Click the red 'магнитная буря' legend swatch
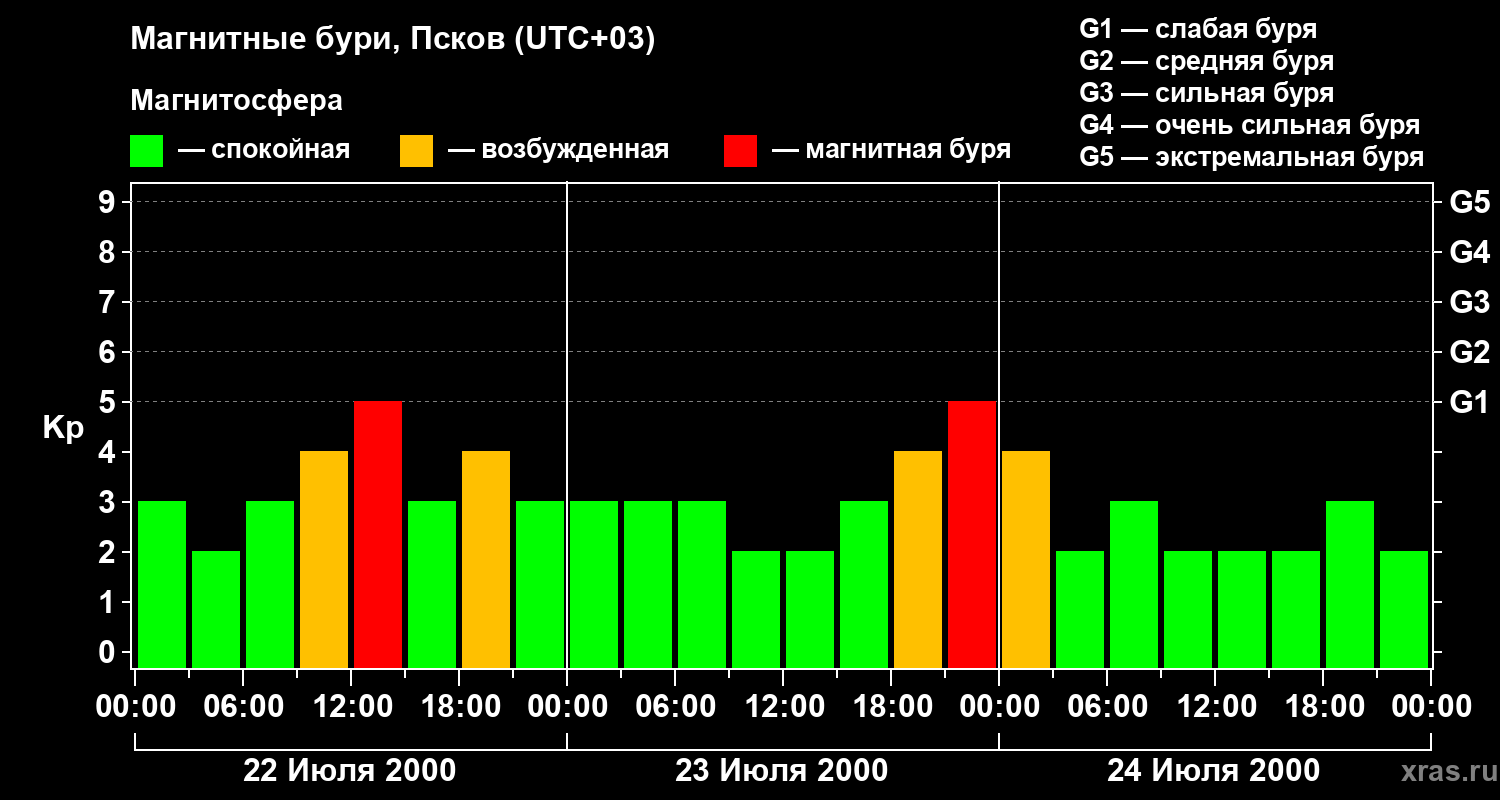 click(x=740, y=150)
